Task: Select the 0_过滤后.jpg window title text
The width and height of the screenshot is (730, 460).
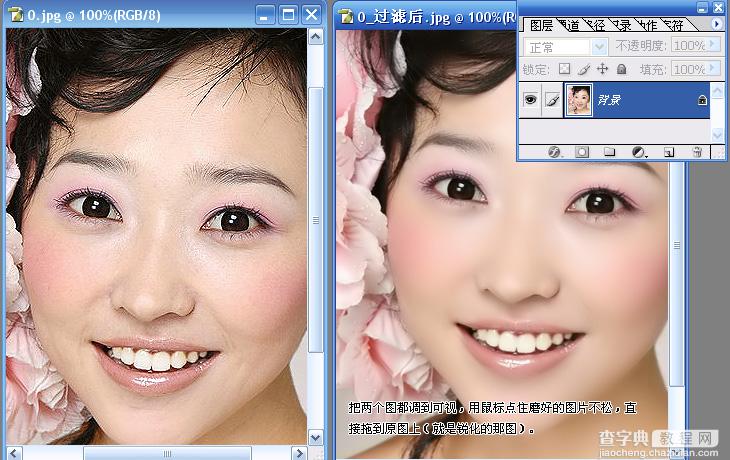Action: click(436, 17)
